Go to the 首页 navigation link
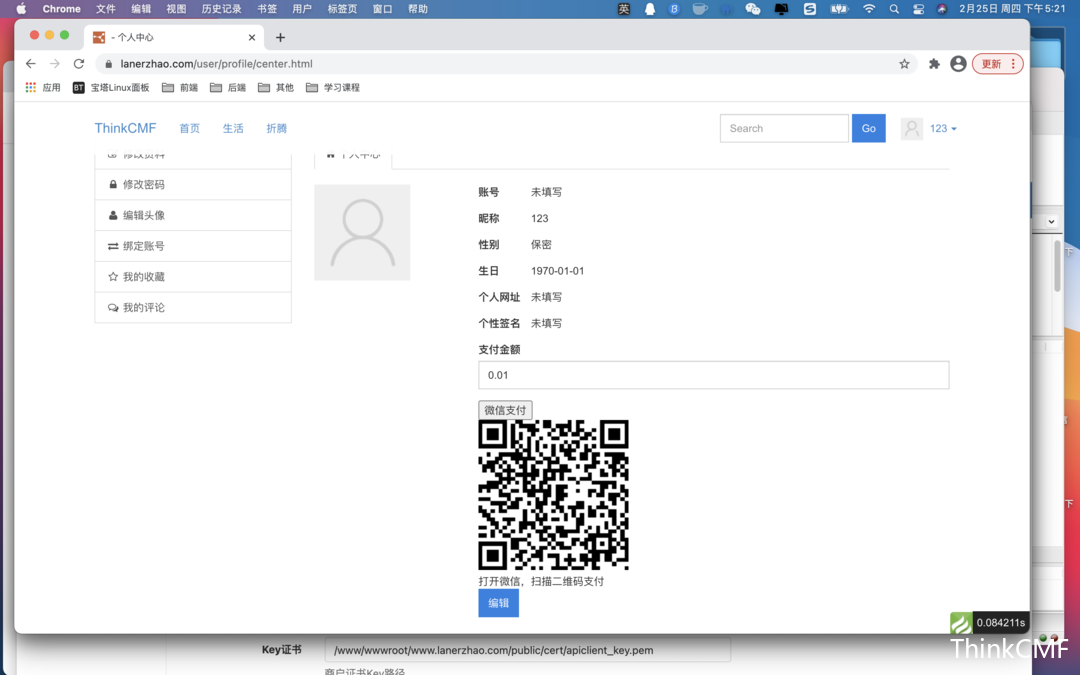This screenshot has height=675, width=1080. [x=189, y=129]
